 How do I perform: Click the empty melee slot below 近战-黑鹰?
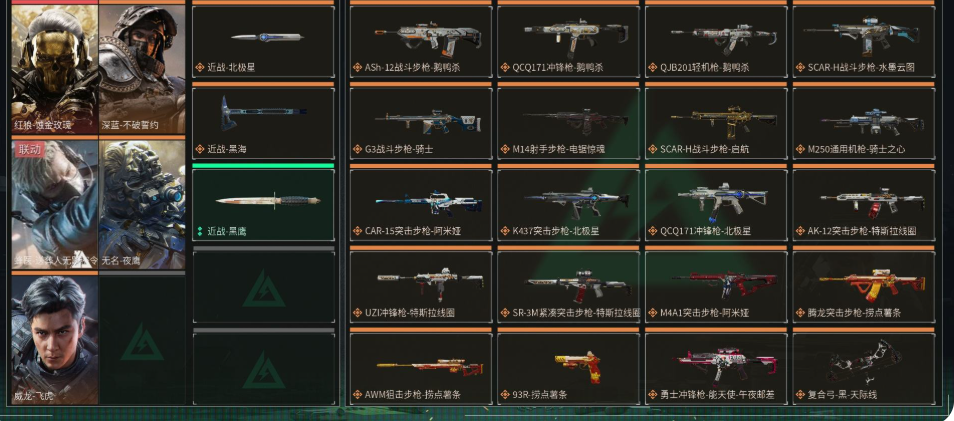tap(263, 287)
